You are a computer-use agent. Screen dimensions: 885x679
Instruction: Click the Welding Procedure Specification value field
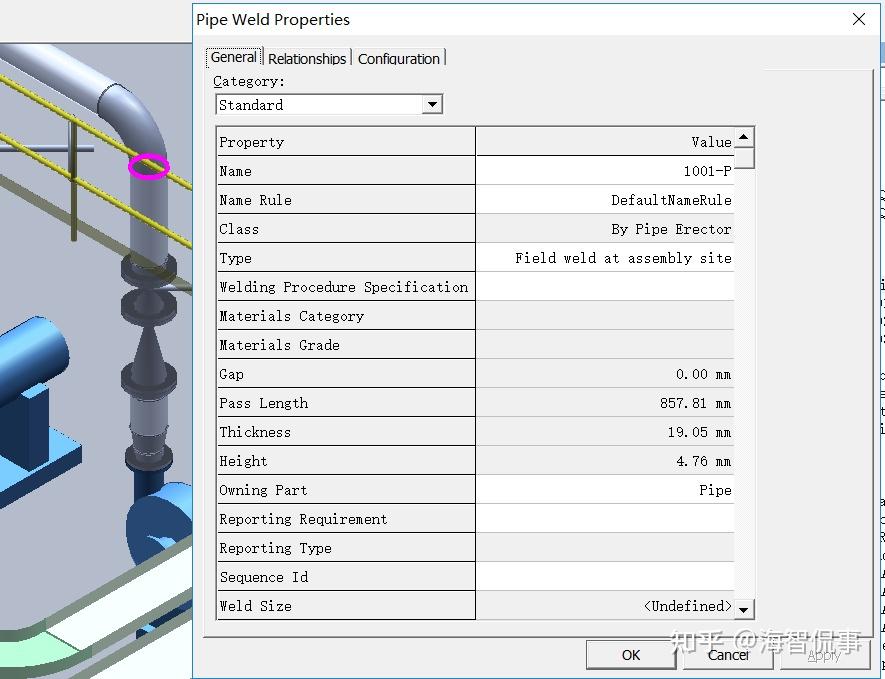(x=604, y=286)
